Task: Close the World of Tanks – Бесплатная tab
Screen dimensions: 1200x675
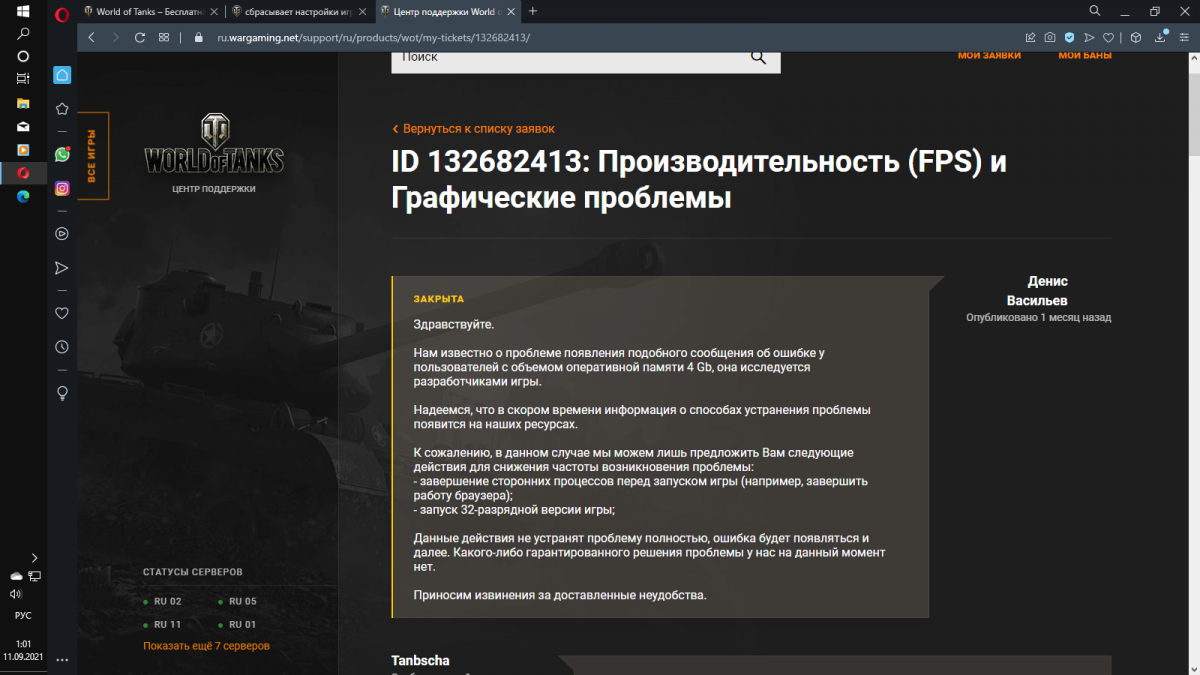Action: (215, 12)
